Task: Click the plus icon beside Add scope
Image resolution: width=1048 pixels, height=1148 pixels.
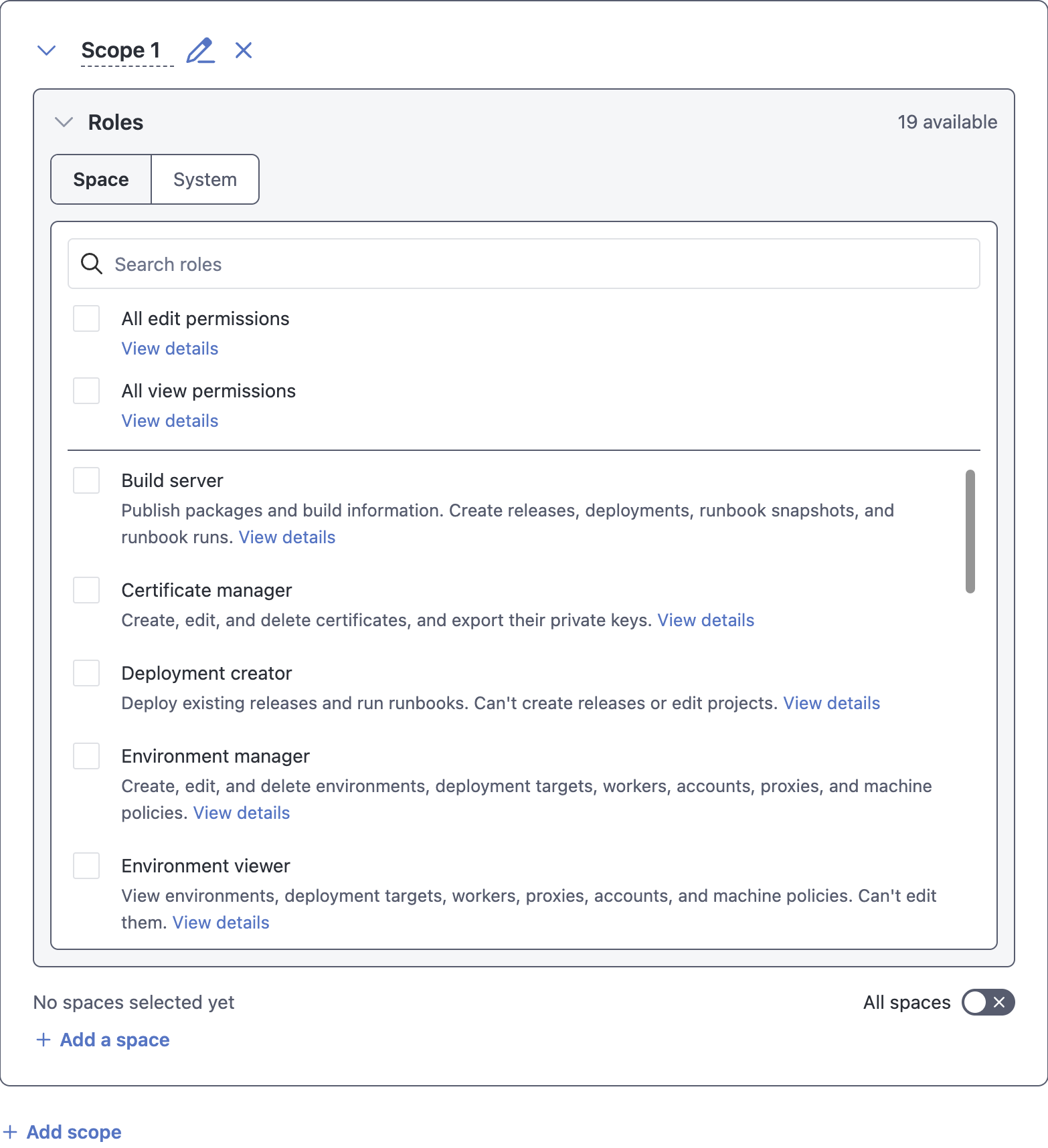Action: (10, 1132)
